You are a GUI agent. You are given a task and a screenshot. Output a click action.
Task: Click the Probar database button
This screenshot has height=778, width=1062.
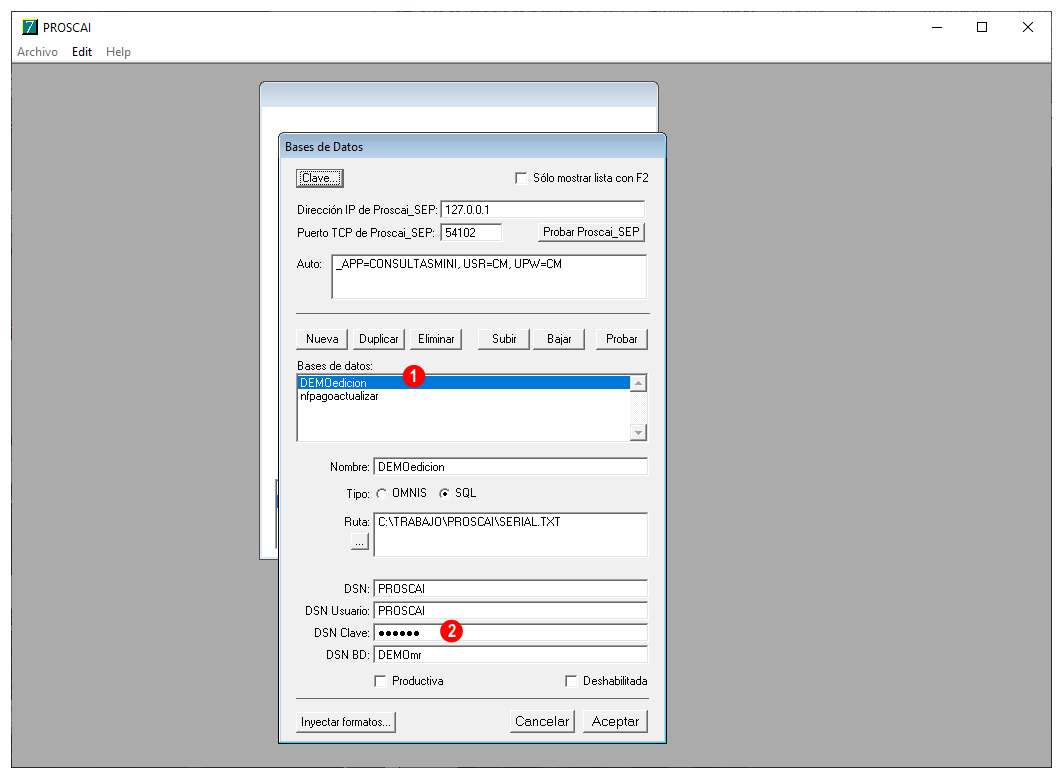click(622, 339)
